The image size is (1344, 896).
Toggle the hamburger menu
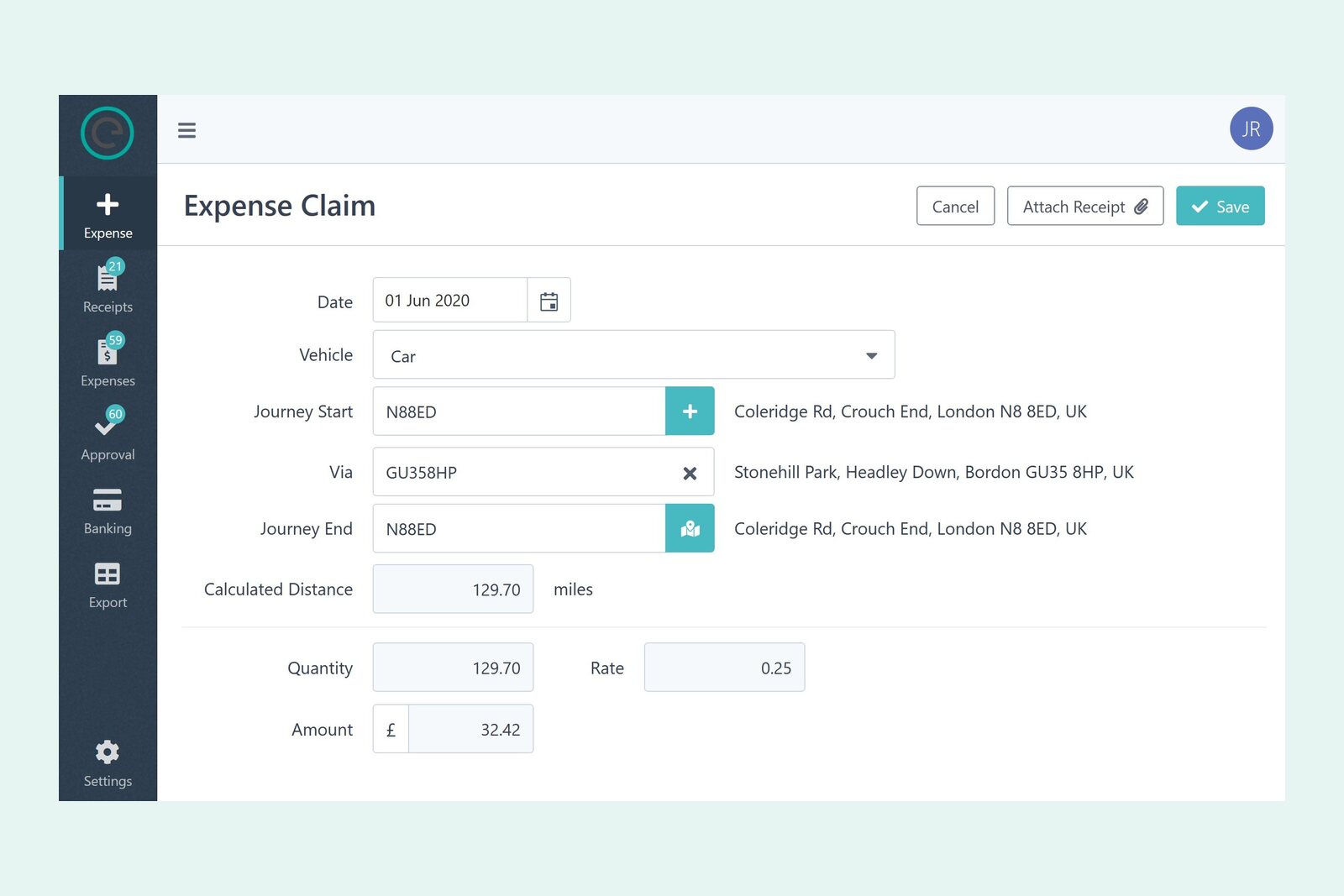(x=186, y=130)
